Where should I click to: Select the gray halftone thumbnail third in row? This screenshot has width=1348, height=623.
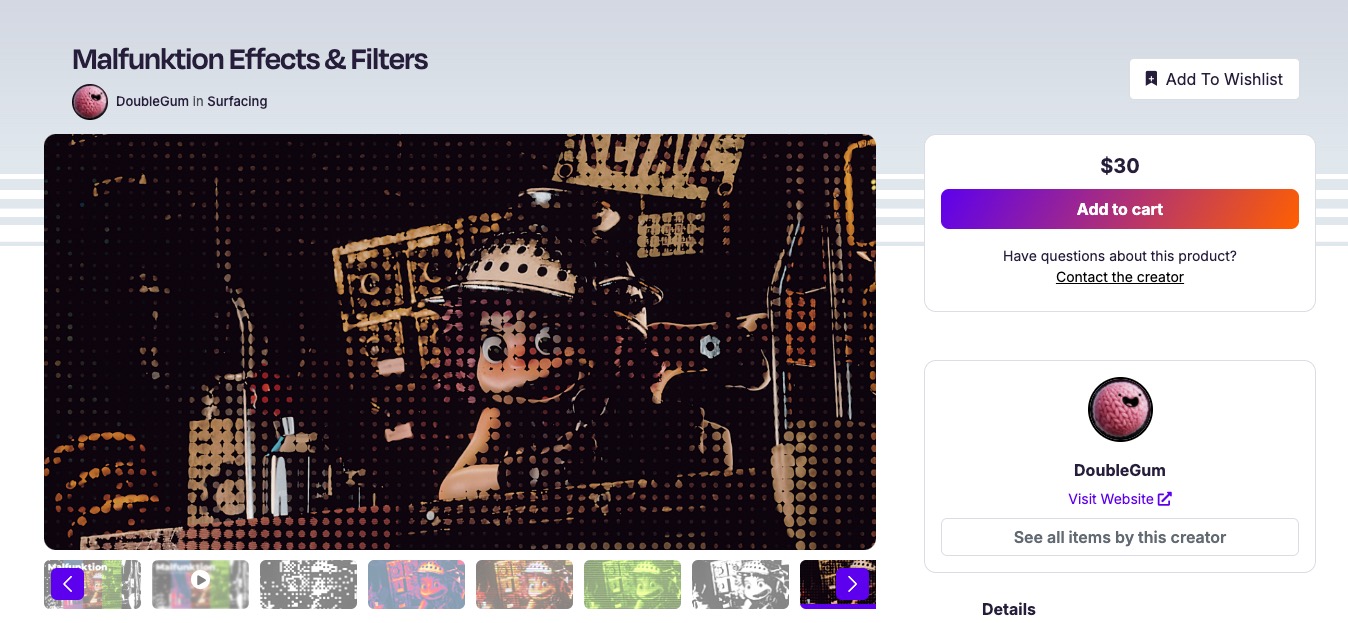pos(308,584)
